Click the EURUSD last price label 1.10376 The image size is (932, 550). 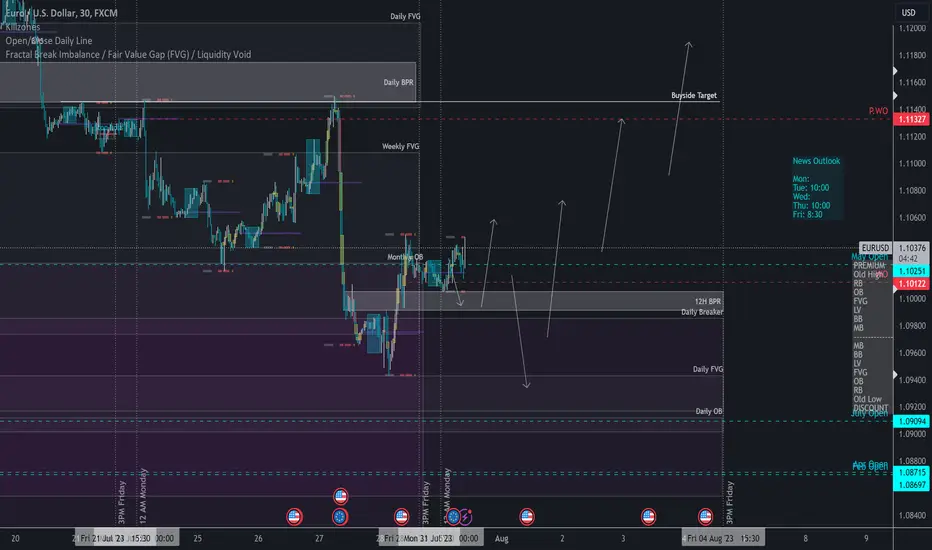click(x=912, y=247)
